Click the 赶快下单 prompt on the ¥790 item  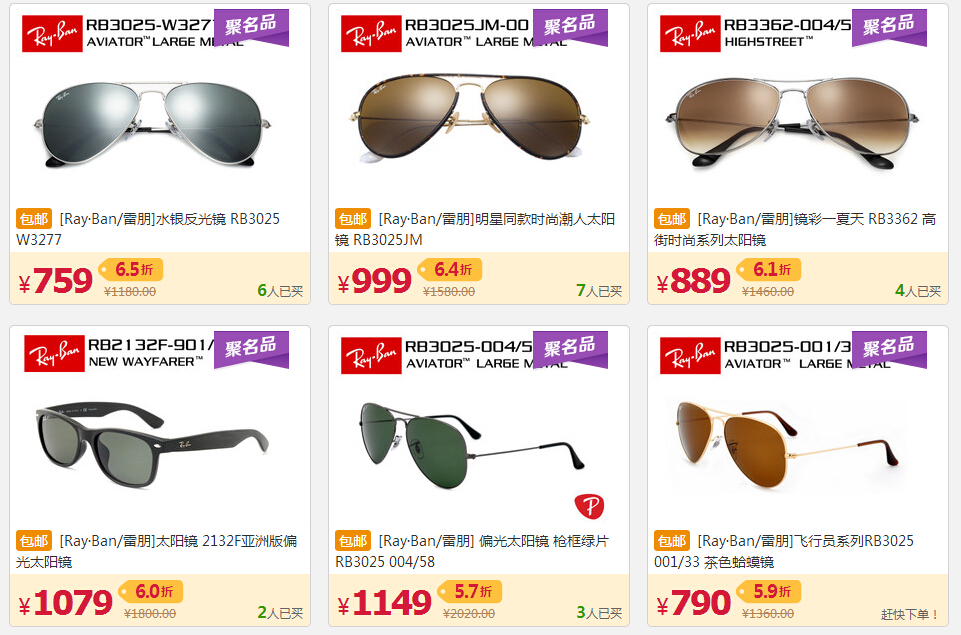click(x=910, y=614)
